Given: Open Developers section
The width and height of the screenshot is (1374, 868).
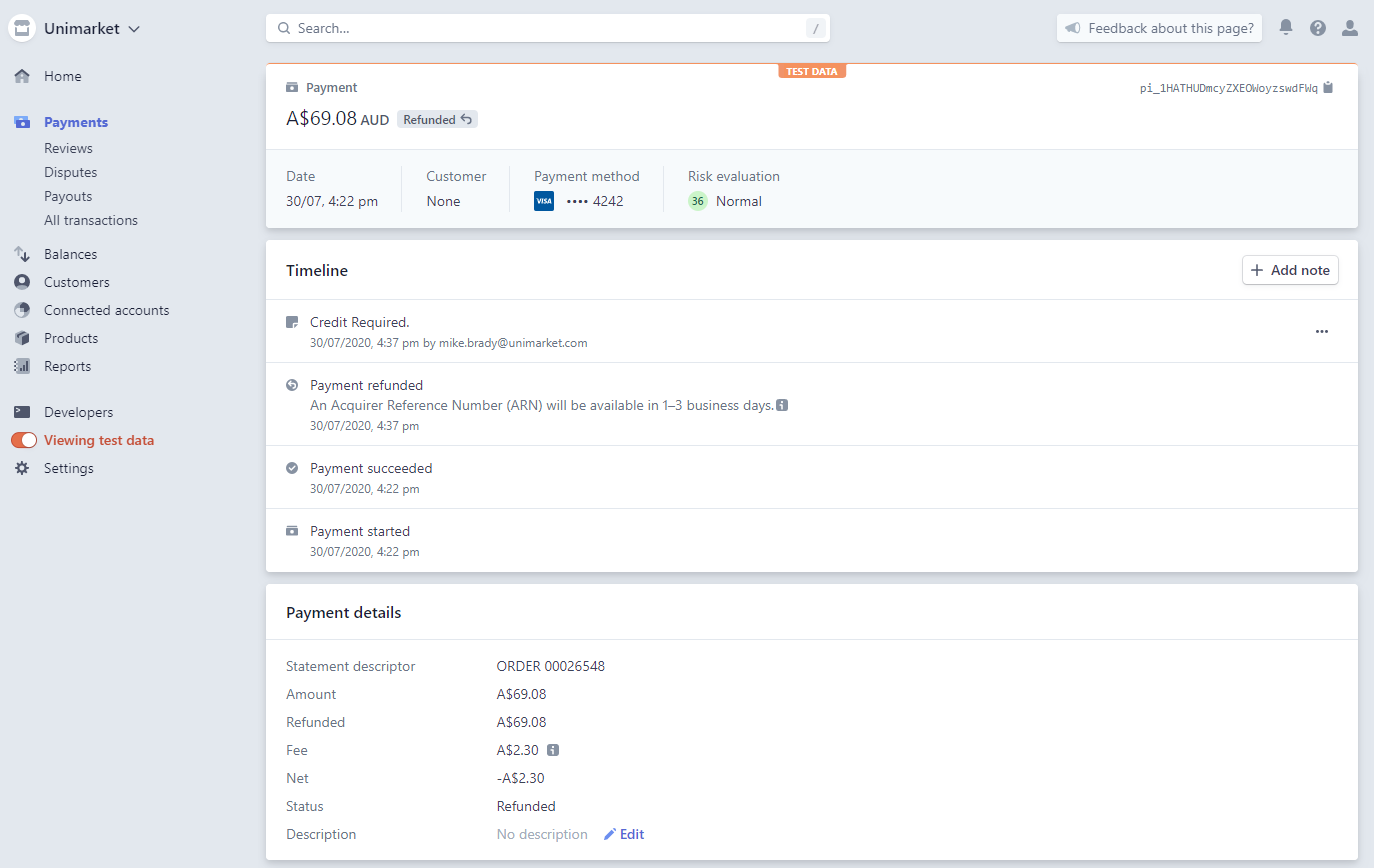Looking at the screenshot, I should coord(78,412).
